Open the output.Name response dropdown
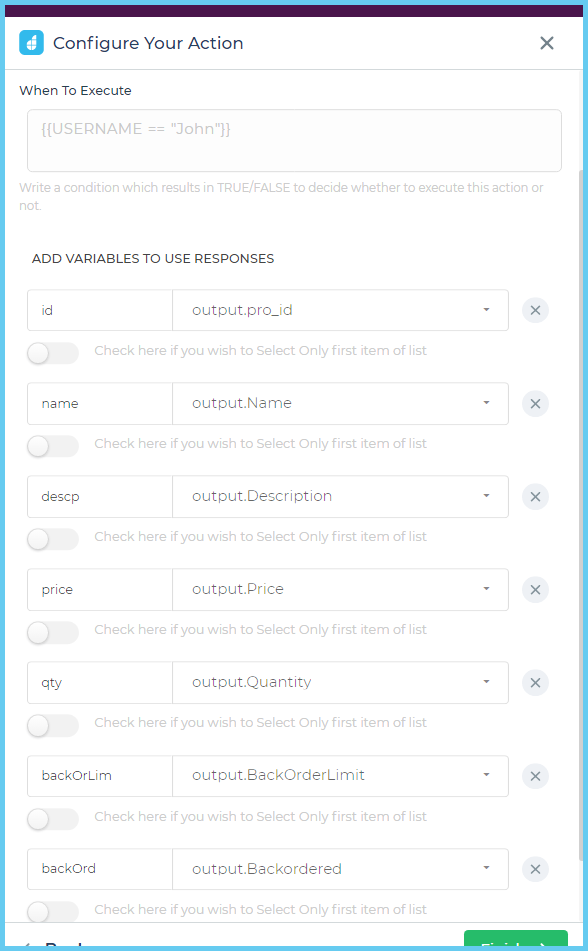 click(x=340, y=404)
